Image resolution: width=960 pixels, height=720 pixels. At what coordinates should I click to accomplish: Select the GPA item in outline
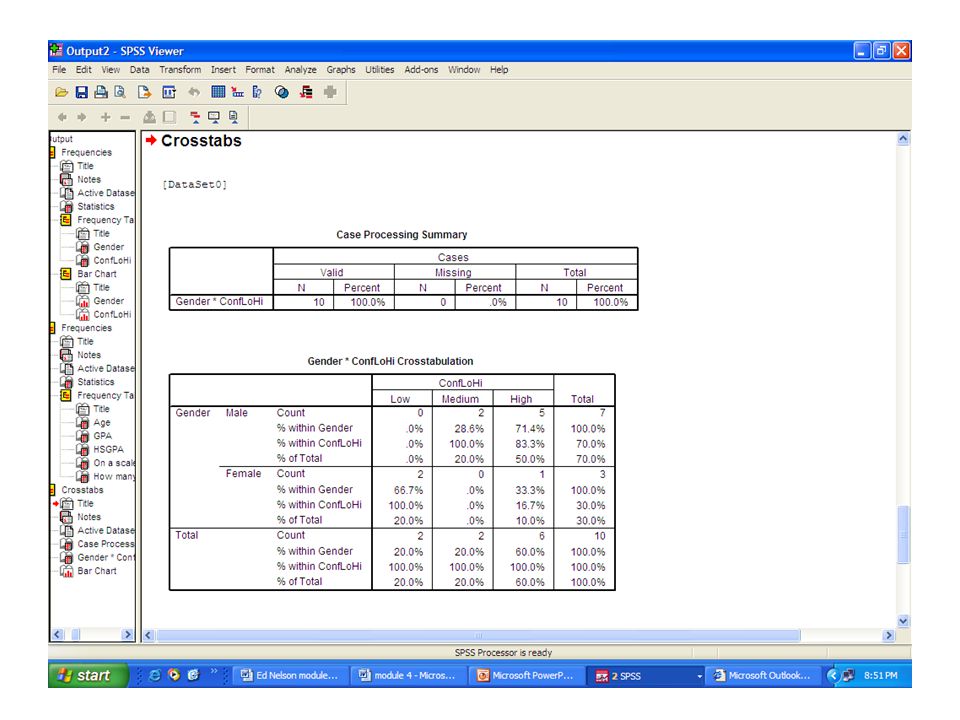[94, 436]
